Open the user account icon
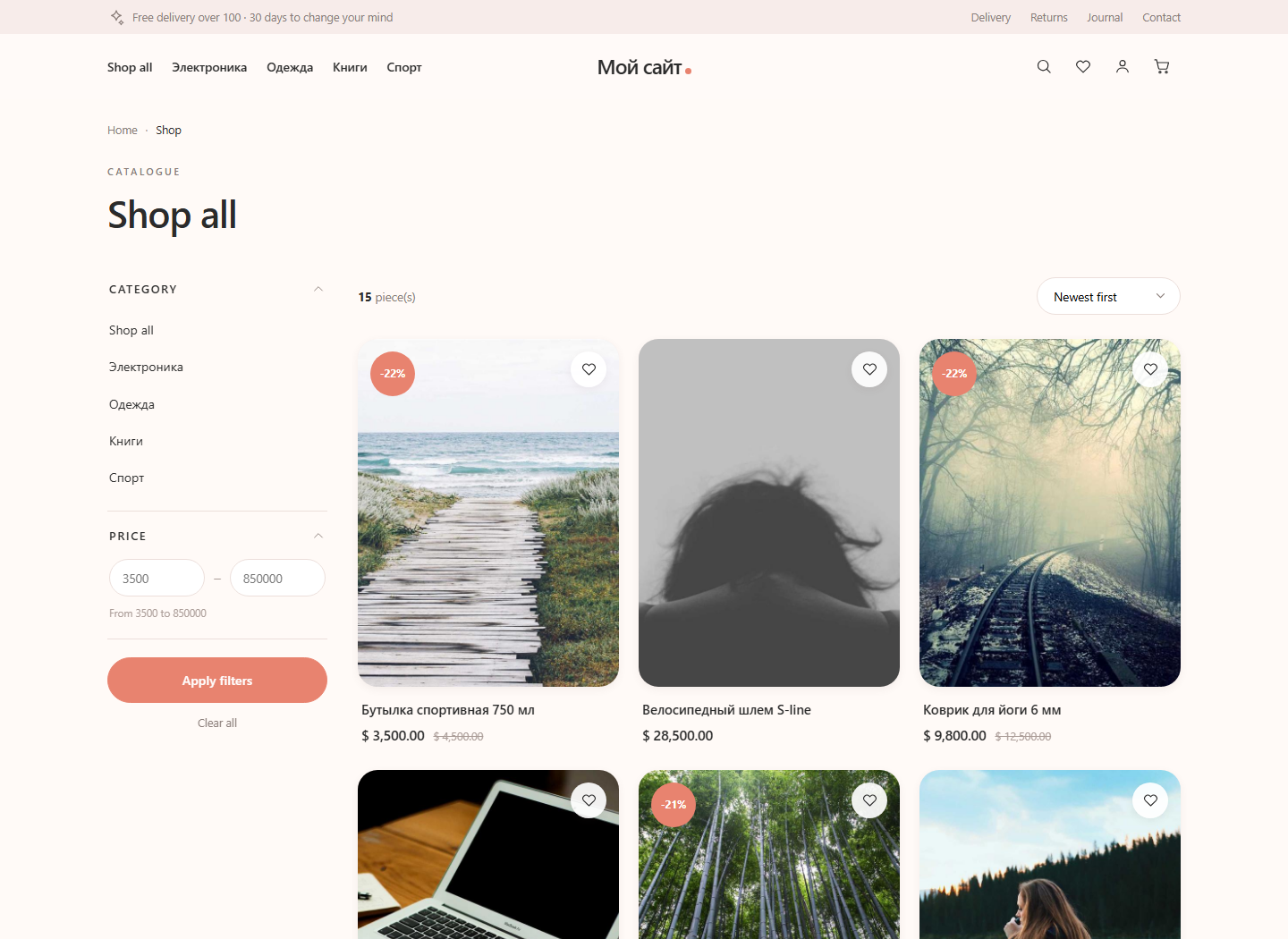1288x939 pixels. coord(1123,66)
